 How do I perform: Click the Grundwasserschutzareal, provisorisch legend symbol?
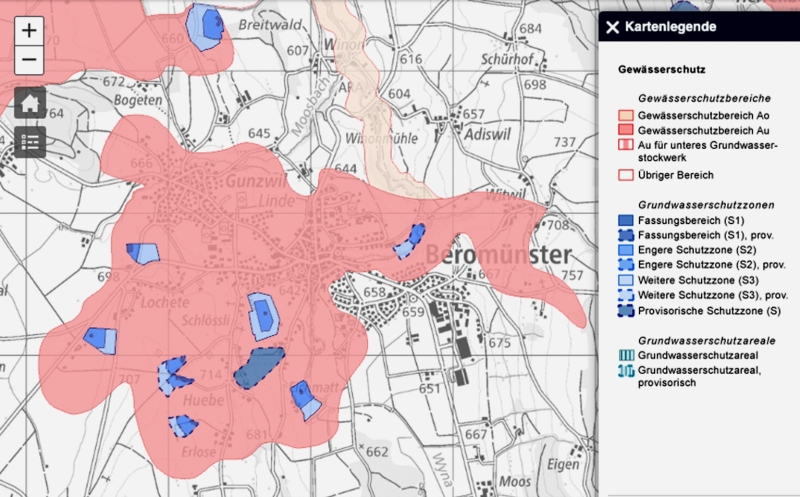click(626, 371)
